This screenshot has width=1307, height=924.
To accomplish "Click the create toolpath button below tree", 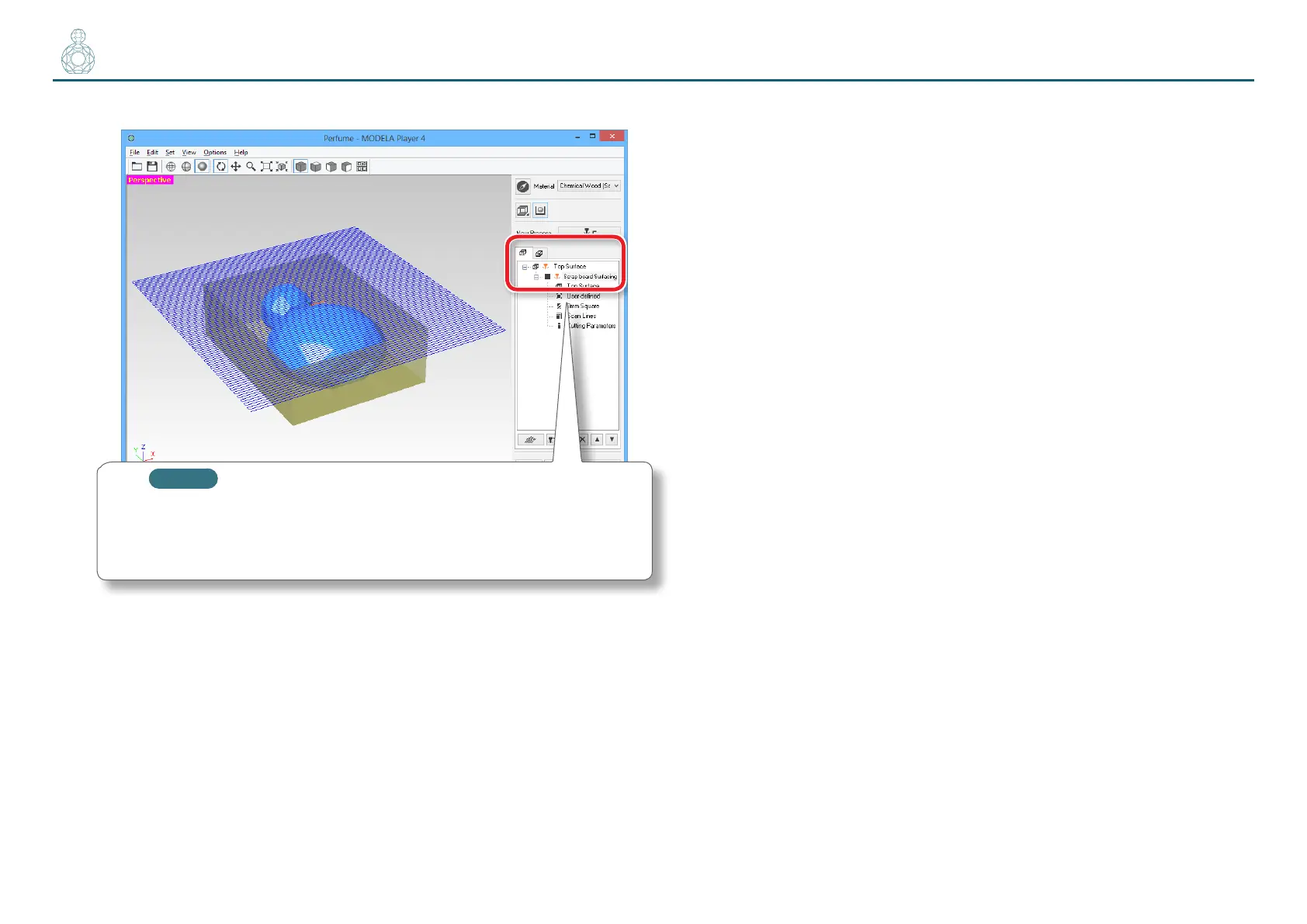I will coord(530,439).
